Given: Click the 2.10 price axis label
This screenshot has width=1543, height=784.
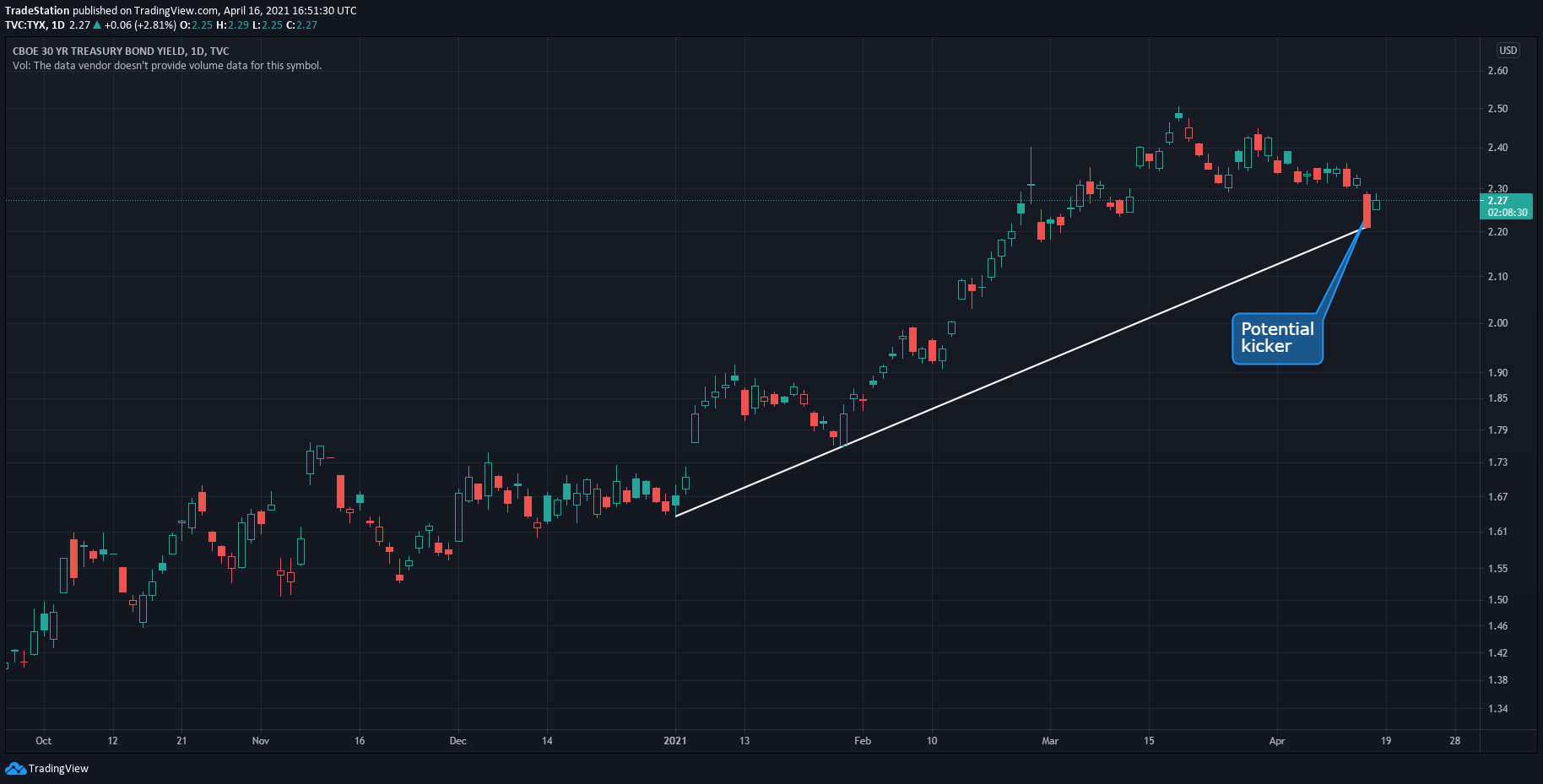Looking at the screenshot, I should 1497,277.
